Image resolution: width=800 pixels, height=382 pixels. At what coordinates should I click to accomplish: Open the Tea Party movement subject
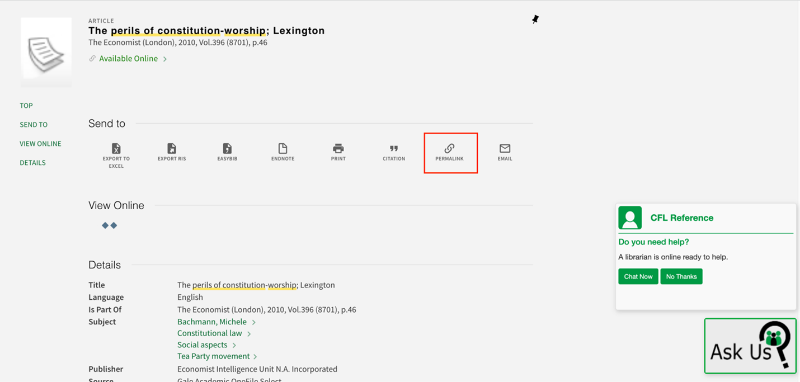[213, 356]
